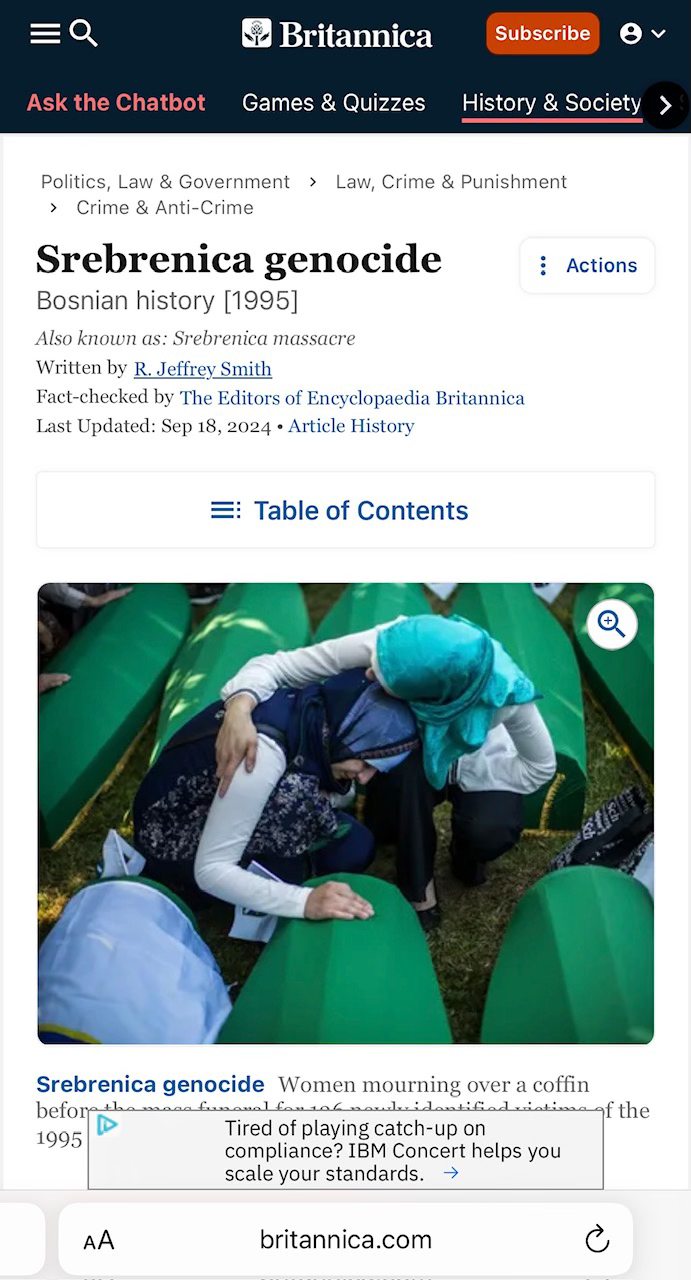691x1280 pixels.
Task: Open the hamburger menu icon
Action: pos(45,34)
